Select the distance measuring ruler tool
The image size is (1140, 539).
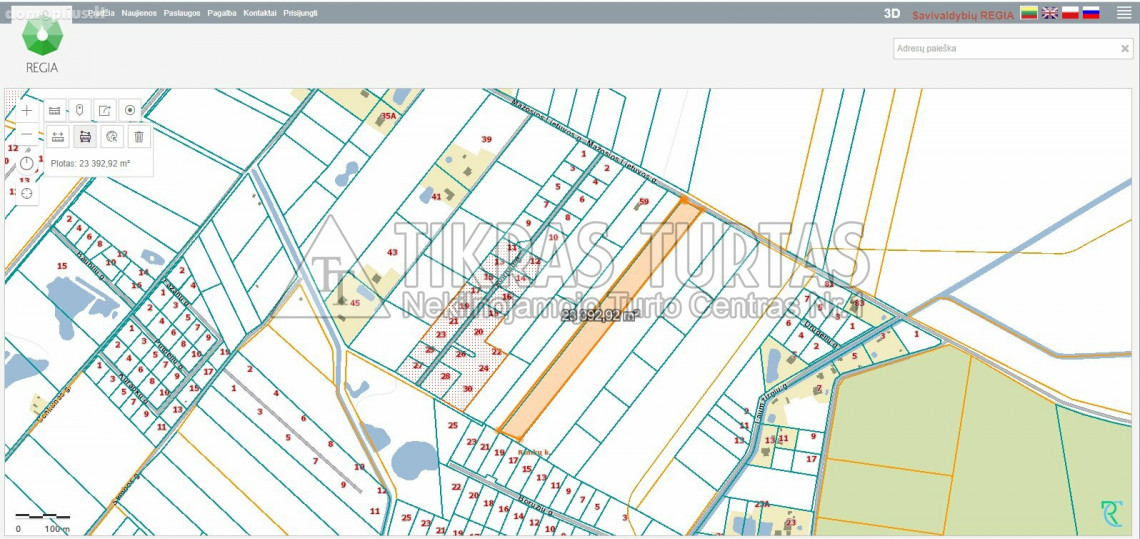tap(58, 137)
